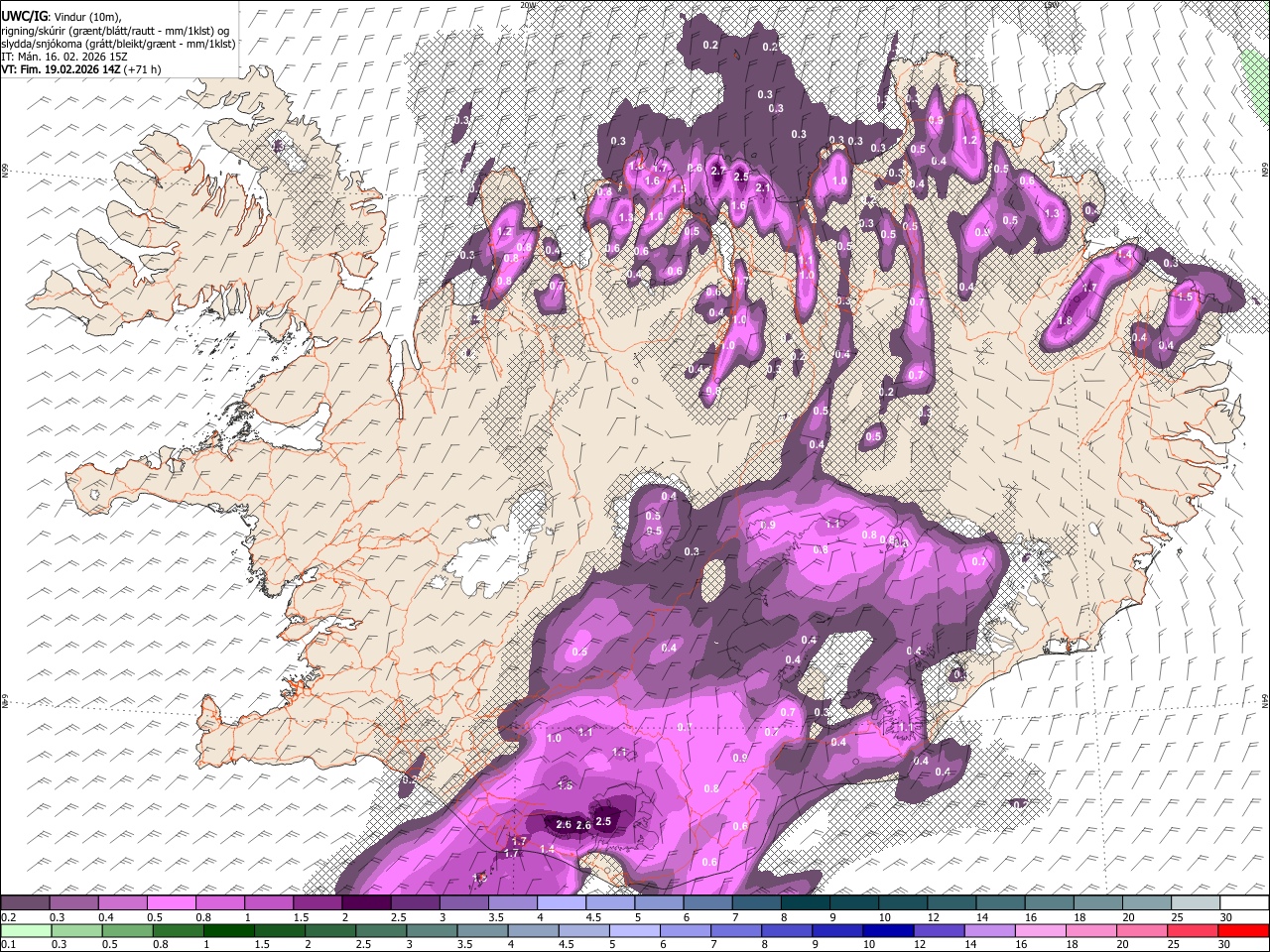Click the '20W' longitude label at the map top
Image resolution: width=1270 pixels, height=952 pixels.
tap(529, 5)
